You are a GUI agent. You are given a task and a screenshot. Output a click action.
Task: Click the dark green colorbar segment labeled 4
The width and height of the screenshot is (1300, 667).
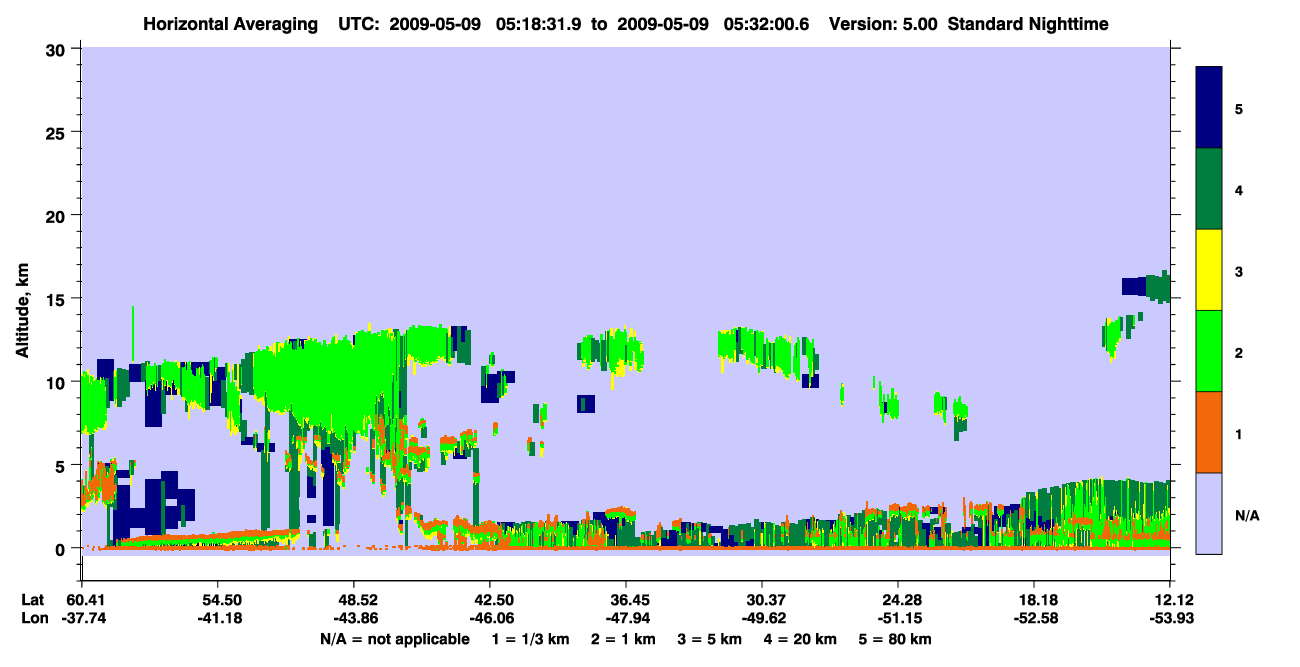pos(1209,189)
